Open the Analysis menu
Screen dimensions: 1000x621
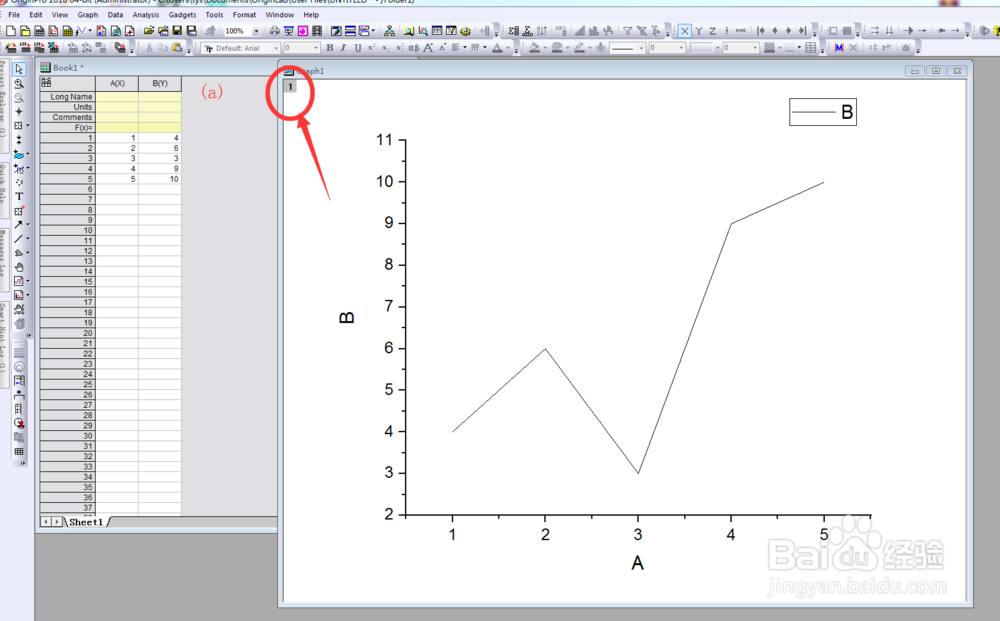[x=146, y=15]
